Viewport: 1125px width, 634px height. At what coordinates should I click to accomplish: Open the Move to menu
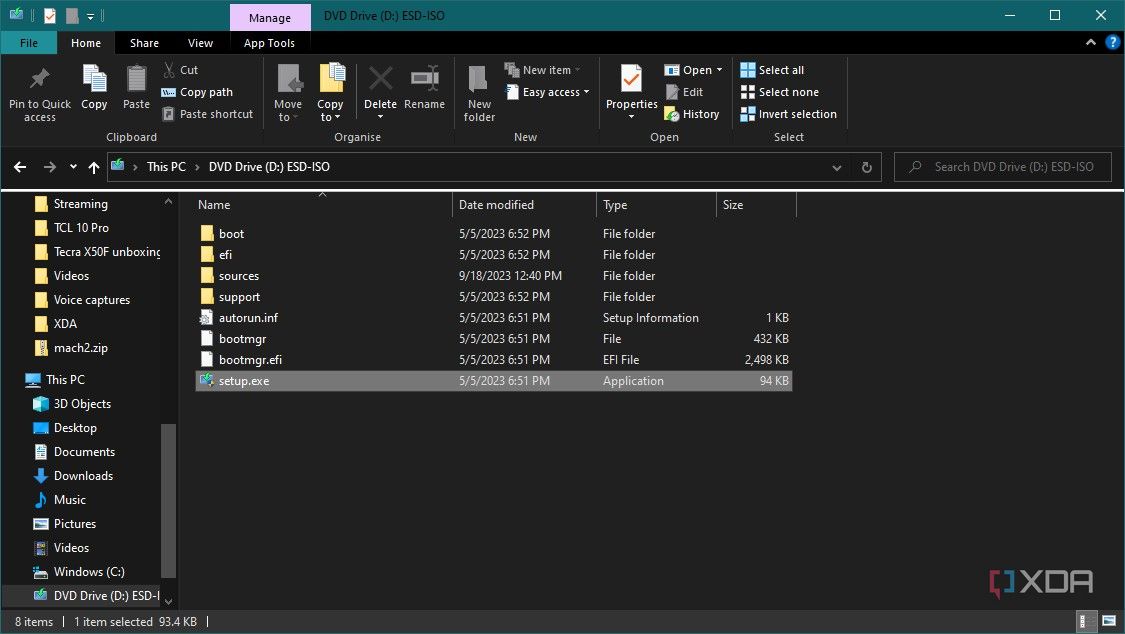(x=288, y=93)
